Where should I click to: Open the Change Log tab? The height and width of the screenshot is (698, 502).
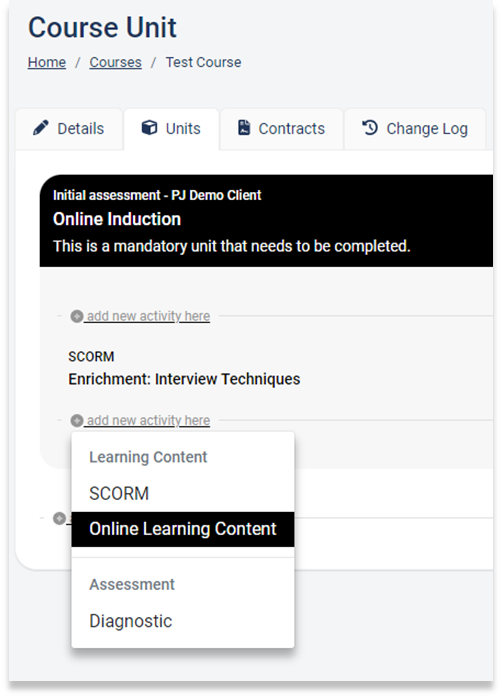(x=415, y=129)
